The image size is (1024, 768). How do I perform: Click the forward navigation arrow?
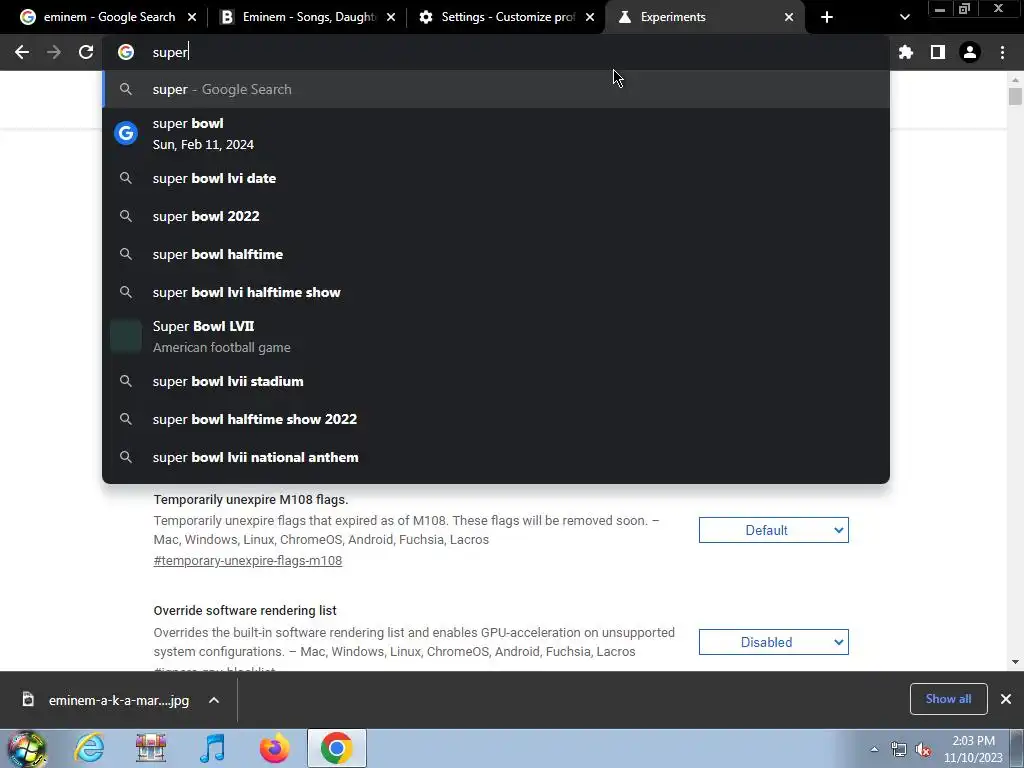54,52
